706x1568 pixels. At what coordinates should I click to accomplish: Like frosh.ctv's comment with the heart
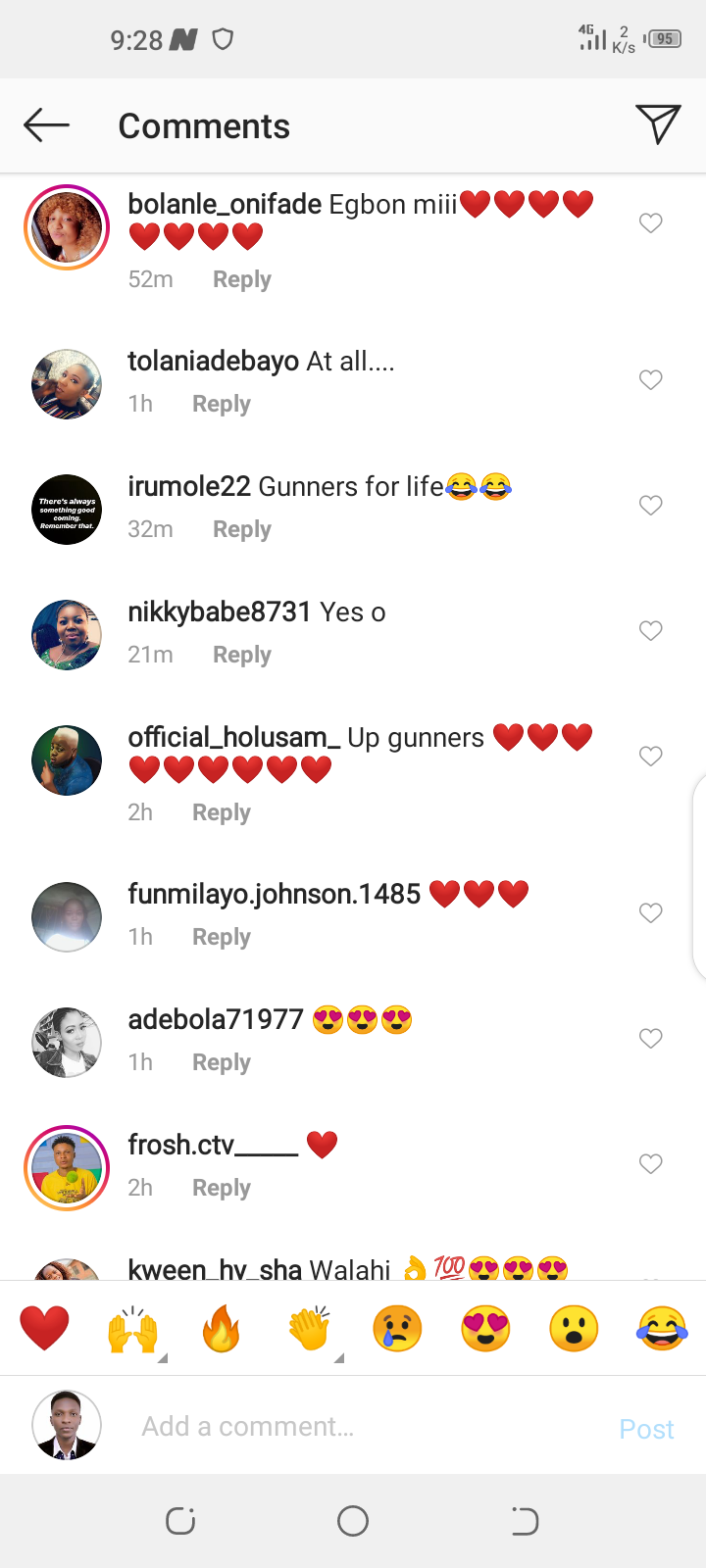click(x=651, y=1164)
